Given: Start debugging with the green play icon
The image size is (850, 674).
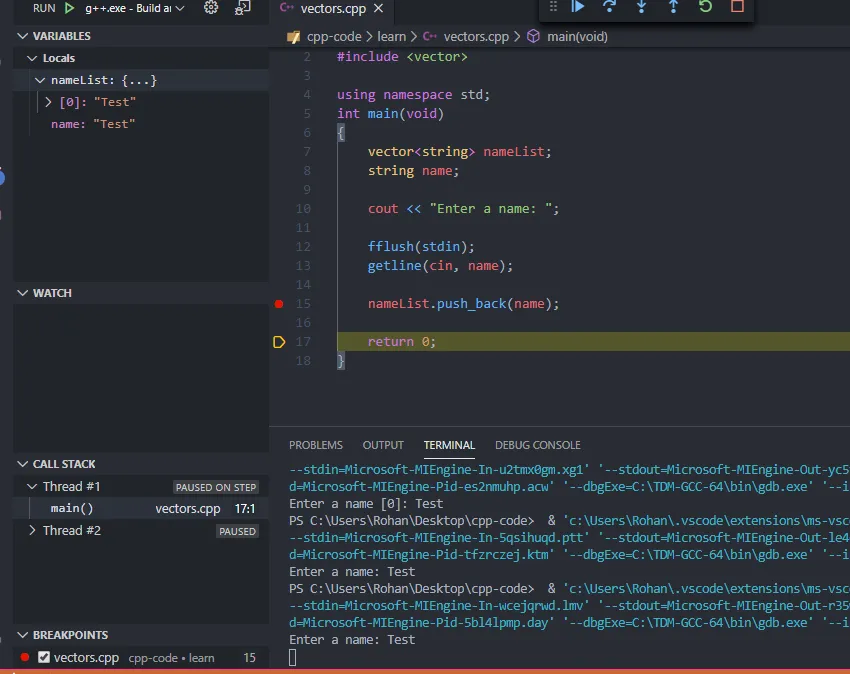Looking at the screenshot, I should coord(69,8).
